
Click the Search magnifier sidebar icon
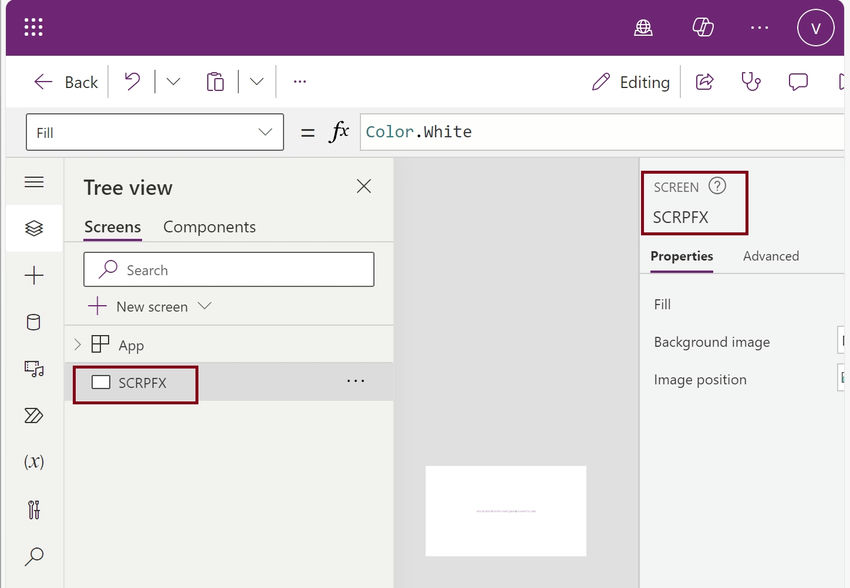coord(34,557)
